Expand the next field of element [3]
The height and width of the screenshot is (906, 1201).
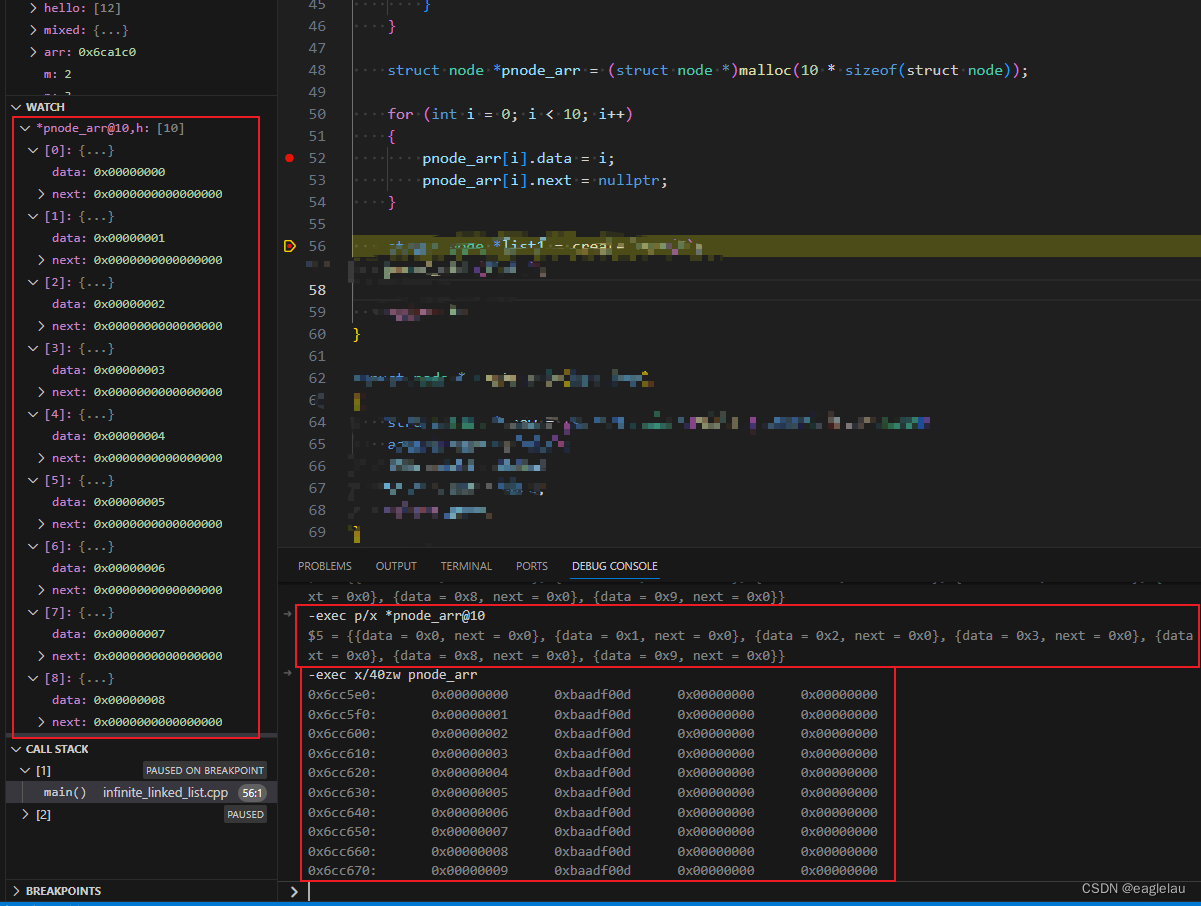coord(41,391)
